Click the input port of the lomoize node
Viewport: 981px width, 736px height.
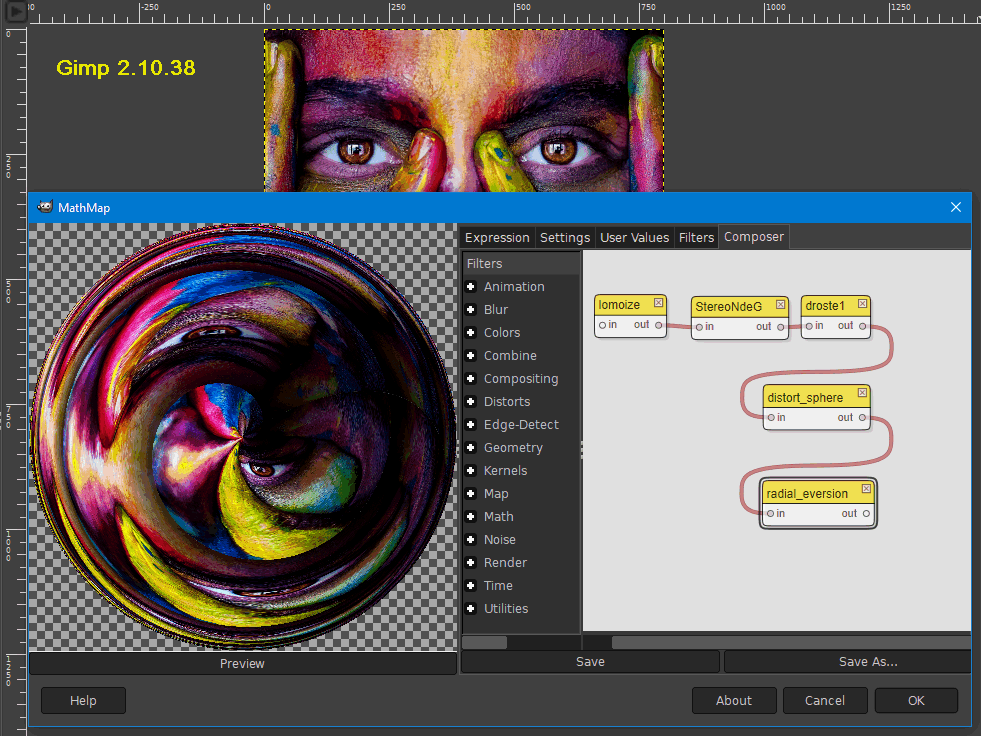(602, 325)
